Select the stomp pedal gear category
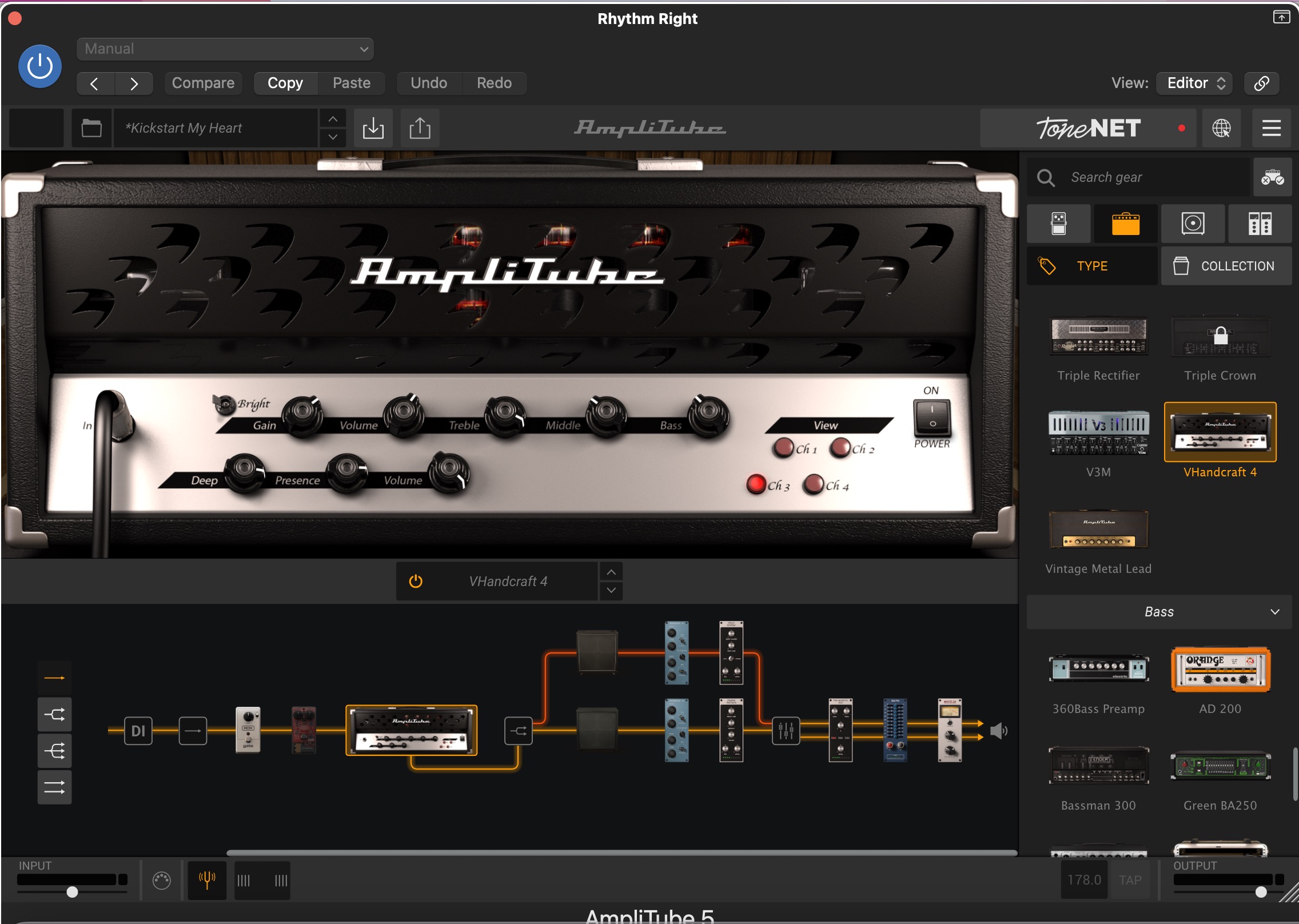The image size is (1299, 924). (x=1059, y=224)
